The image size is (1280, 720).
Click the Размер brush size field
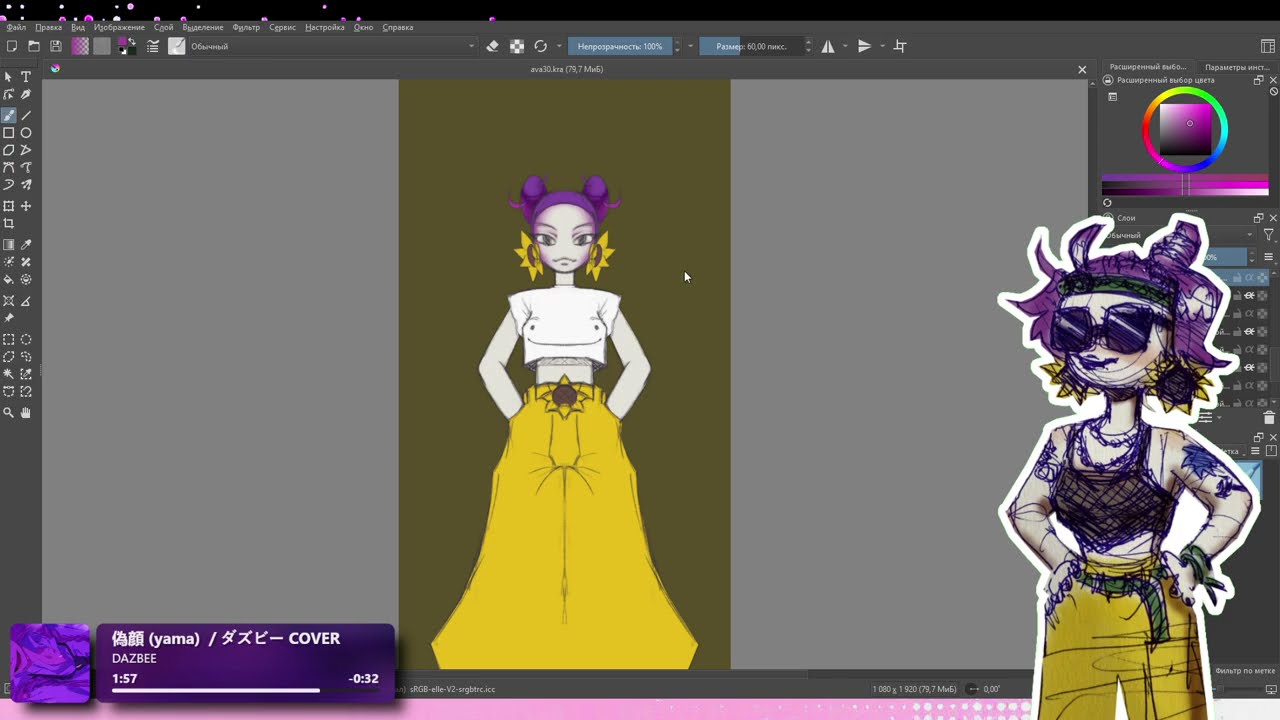point(751,46)
